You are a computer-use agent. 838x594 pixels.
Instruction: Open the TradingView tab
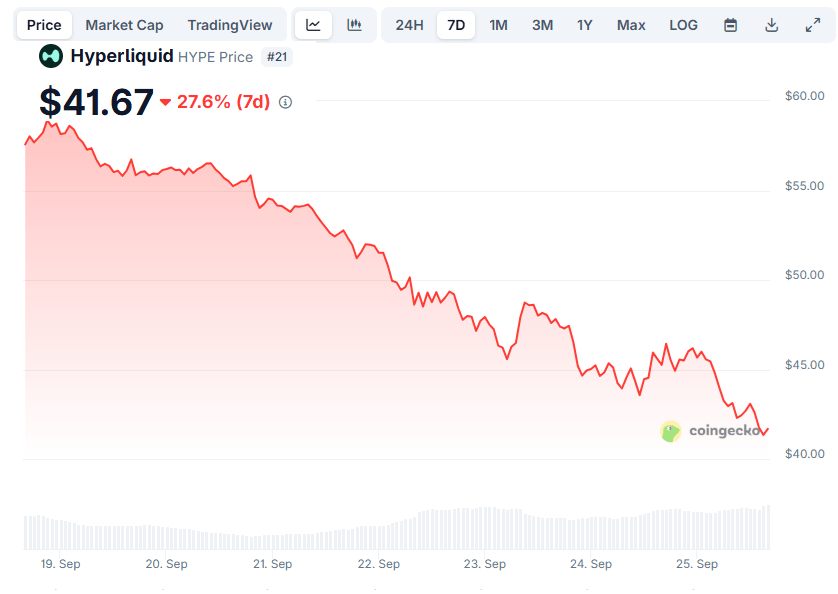(230, 24)
